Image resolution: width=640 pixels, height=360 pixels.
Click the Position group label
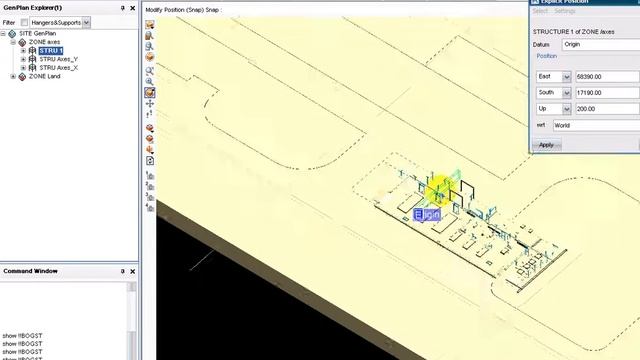coord(547,56)
